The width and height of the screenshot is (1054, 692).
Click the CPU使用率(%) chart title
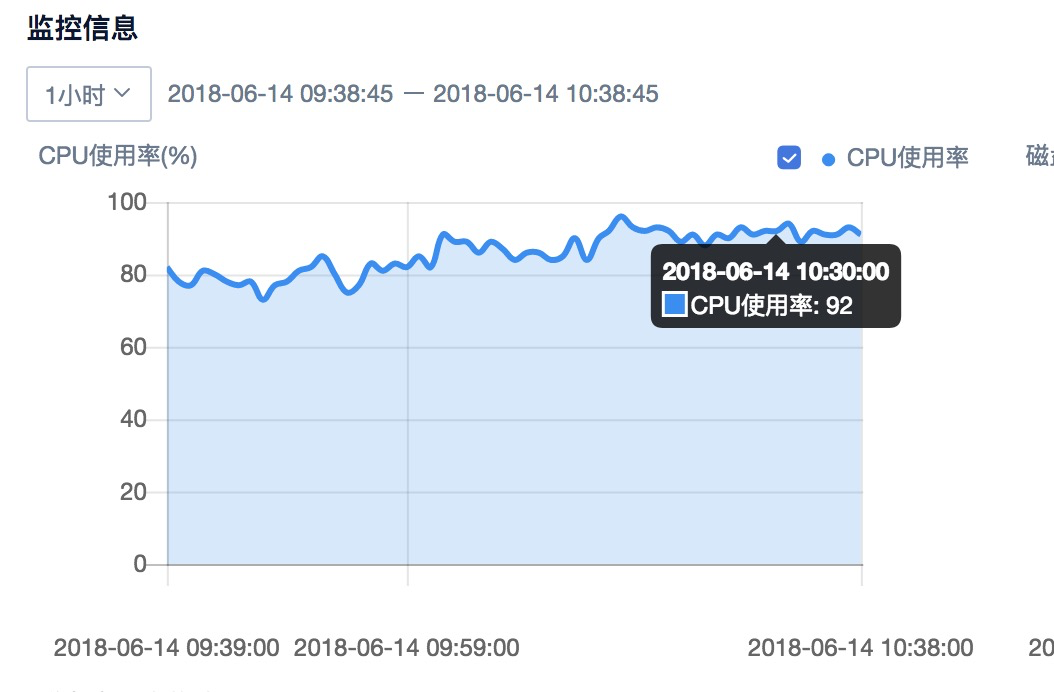click(118, 156)
